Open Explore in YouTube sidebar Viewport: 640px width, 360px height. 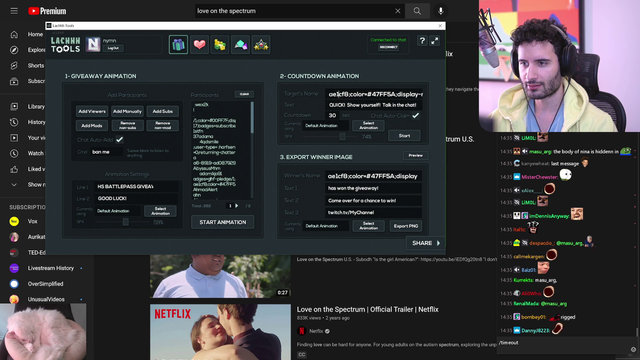tap(27, 50)
